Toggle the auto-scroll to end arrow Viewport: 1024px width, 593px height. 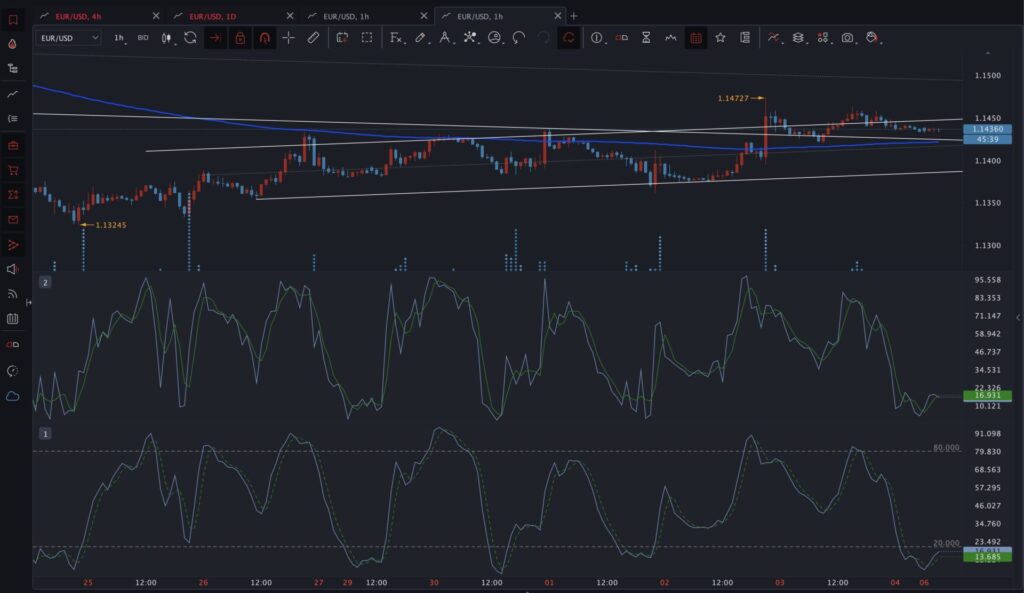tap(215, 38)
